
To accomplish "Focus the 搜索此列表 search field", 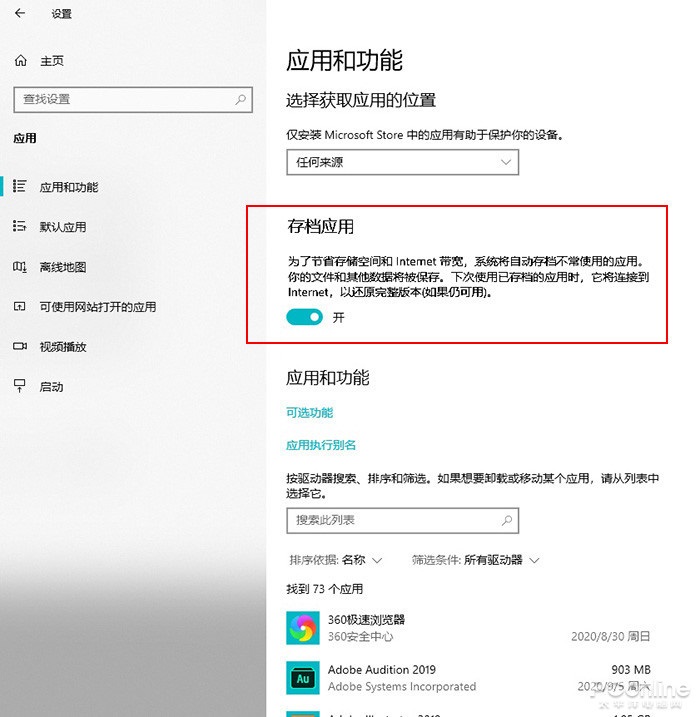I will tap(402, 520).
